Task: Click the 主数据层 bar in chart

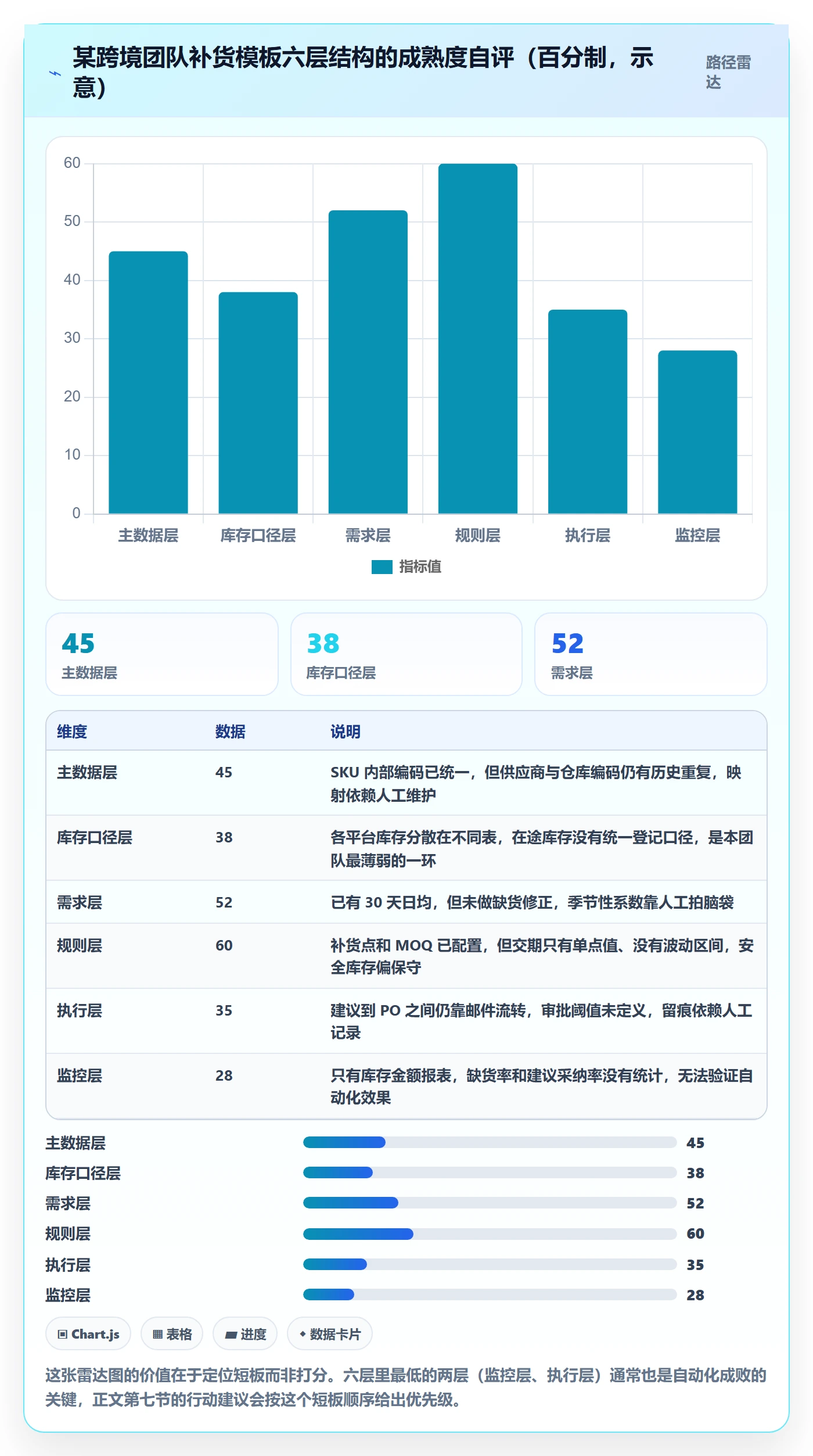Action: 148,382
